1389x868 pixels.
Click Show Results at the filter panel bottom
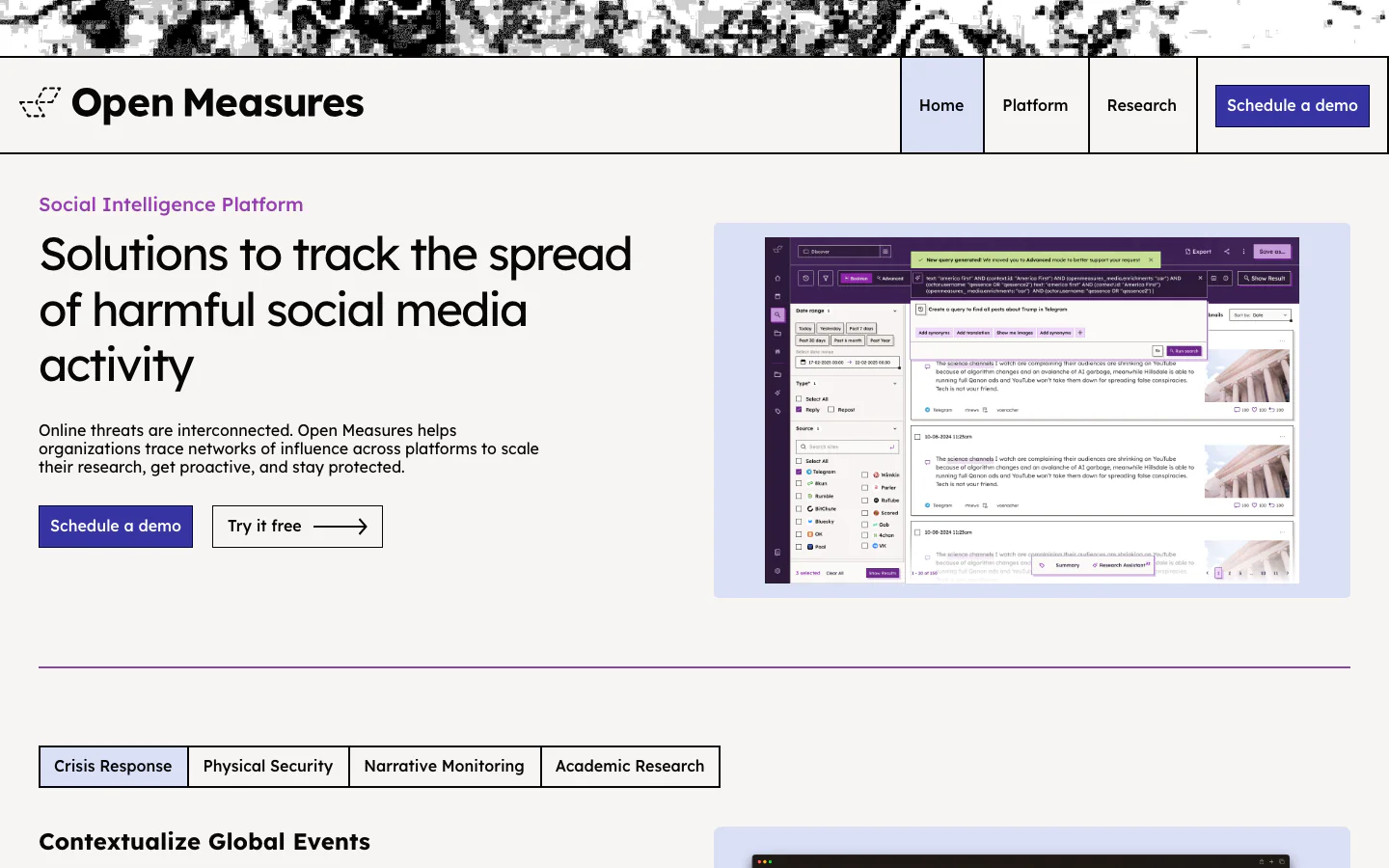click(x=883, y=573)
